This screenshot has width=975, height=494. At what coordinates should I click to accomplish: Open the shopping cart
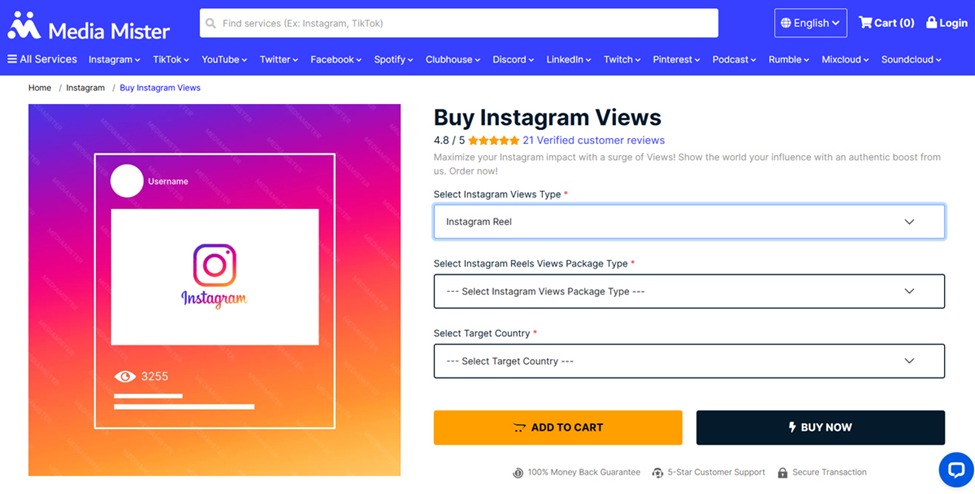pos(886,23)
